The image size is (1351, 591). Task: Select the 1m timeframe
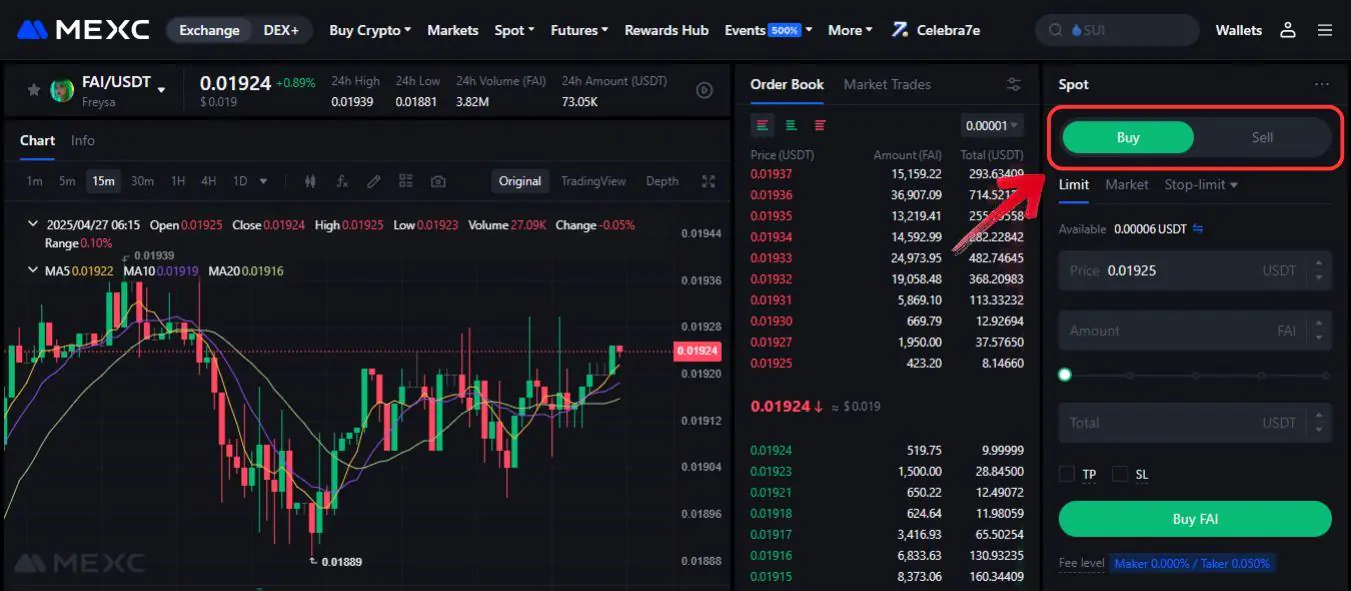[x=34, y=182]
